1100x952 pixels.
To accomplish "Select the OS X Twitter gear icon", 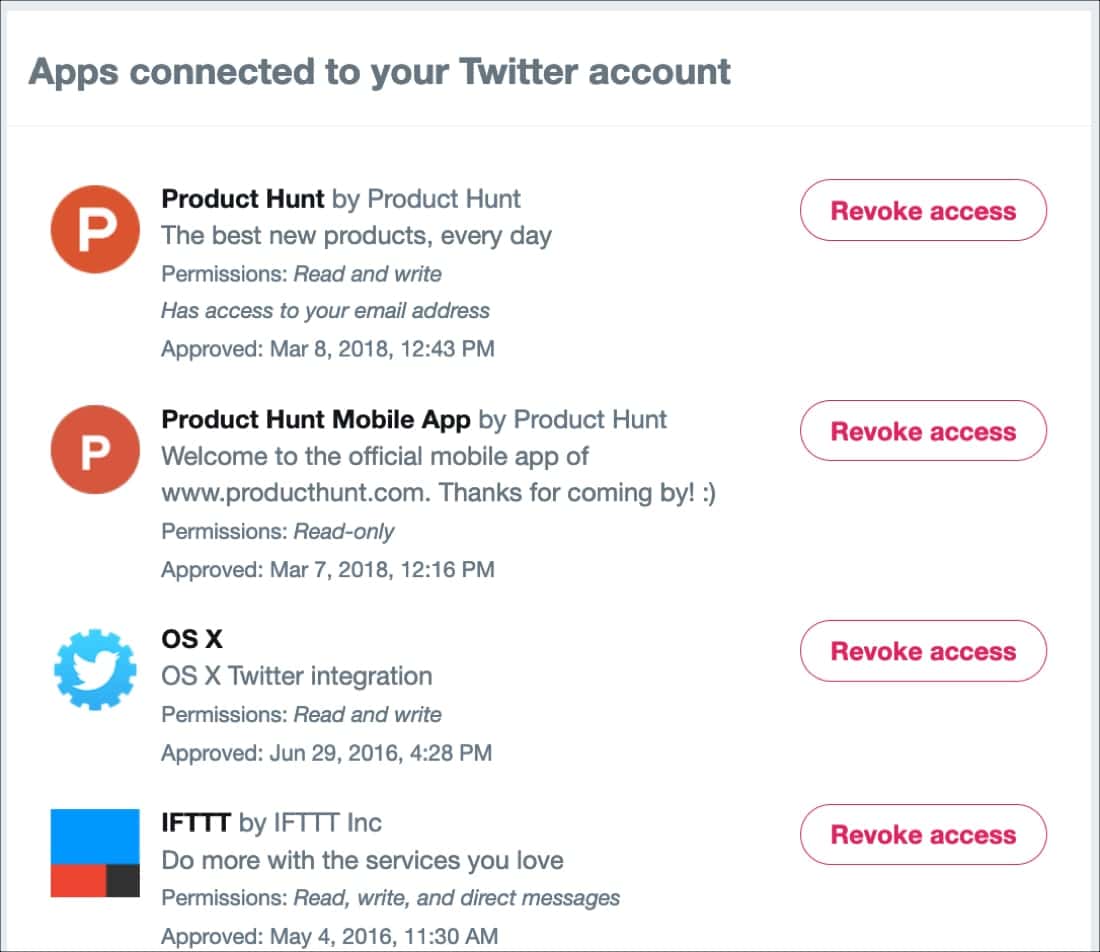I will pyautogui.click(x=95, y=669).
